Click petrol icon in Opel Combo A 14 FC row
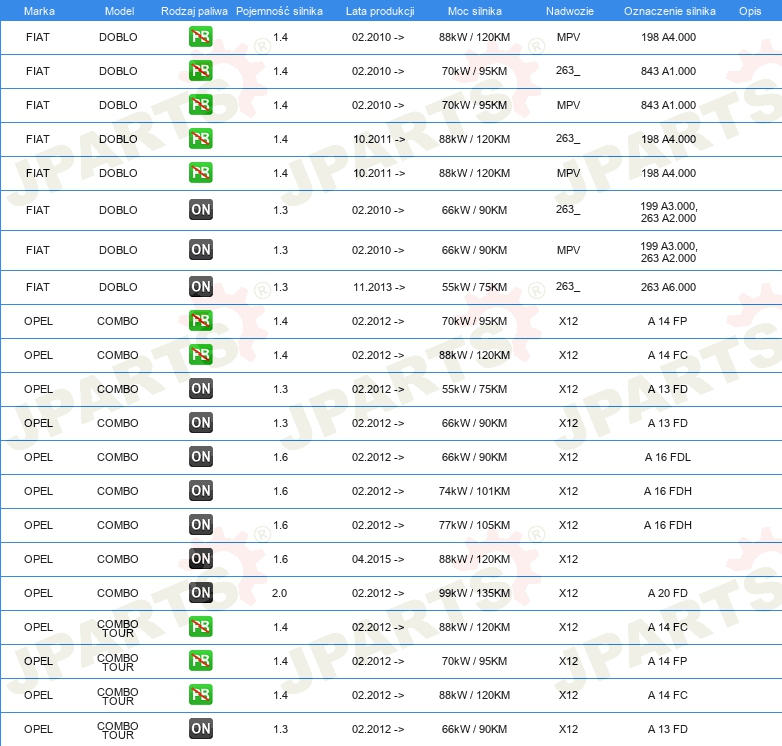782x746 pixels. (200, 355)
